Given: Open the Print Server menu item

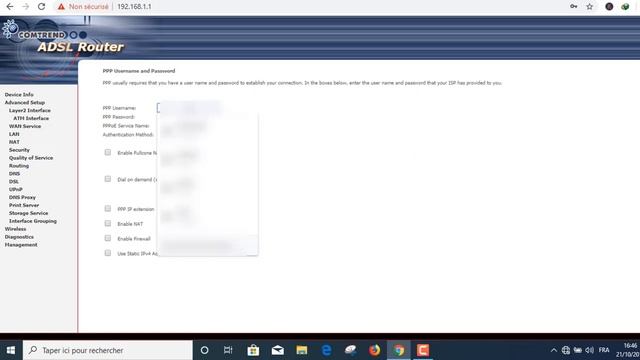Looking at the screenshot, I should (24, 205).
